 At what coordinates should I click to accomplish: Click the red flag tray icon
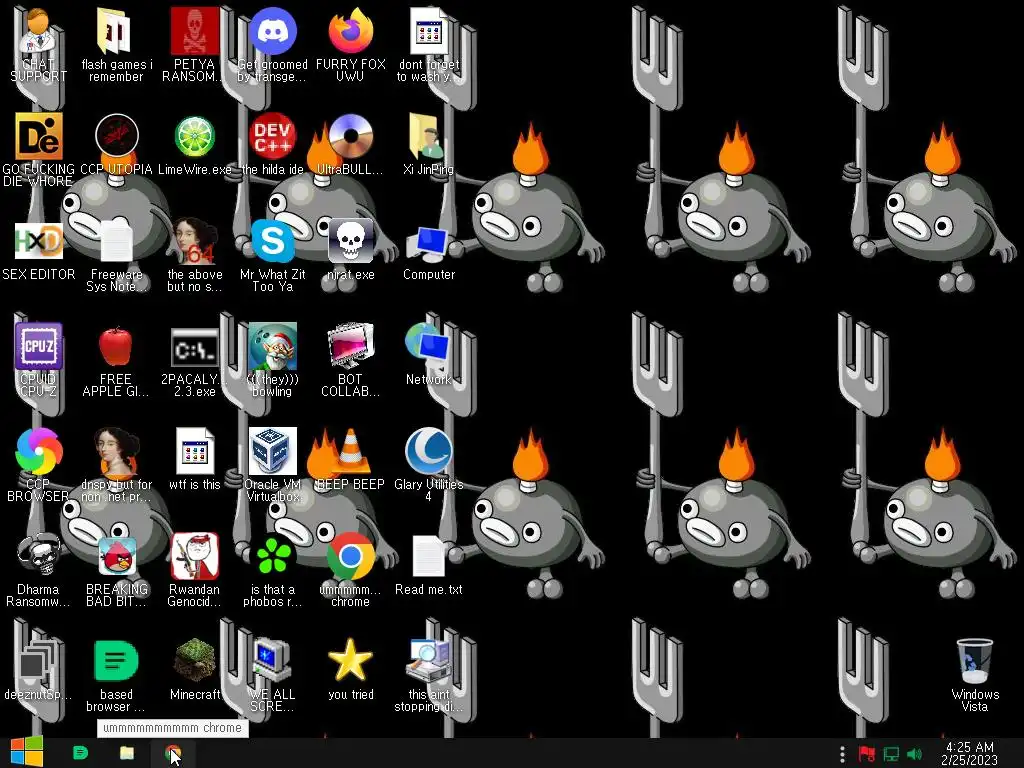coord(867,754)
